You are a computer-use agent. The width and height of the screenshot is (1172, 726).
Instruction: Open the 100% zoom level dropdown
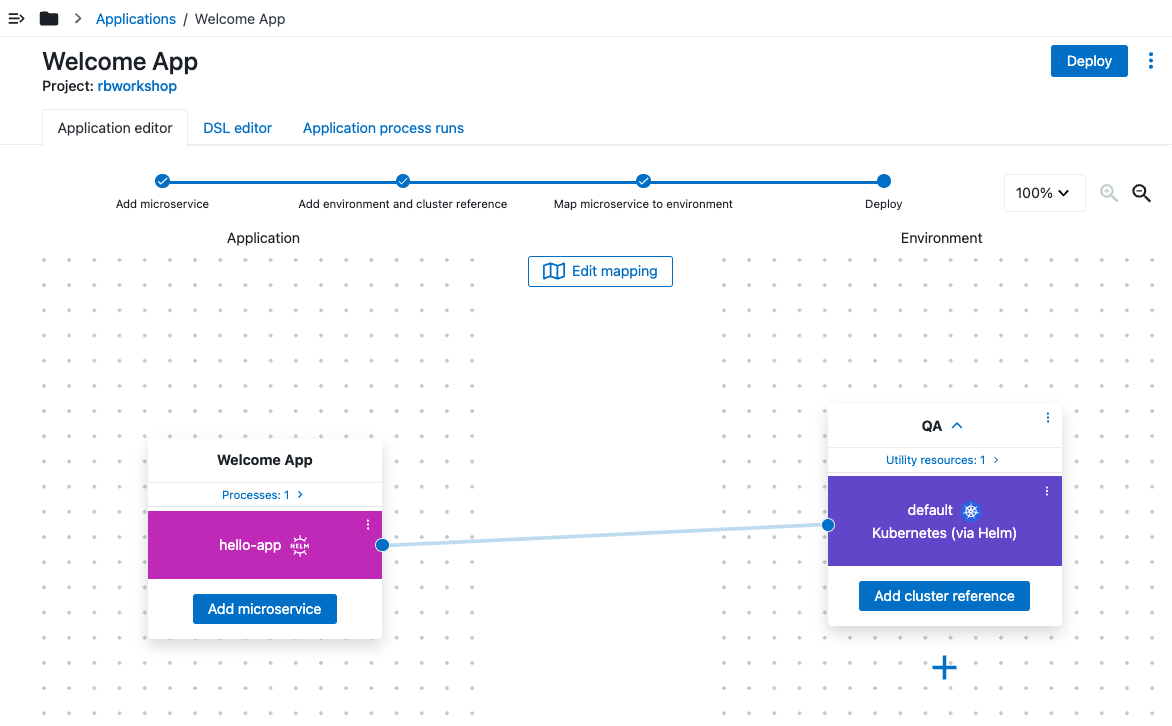click(1044, 193)
